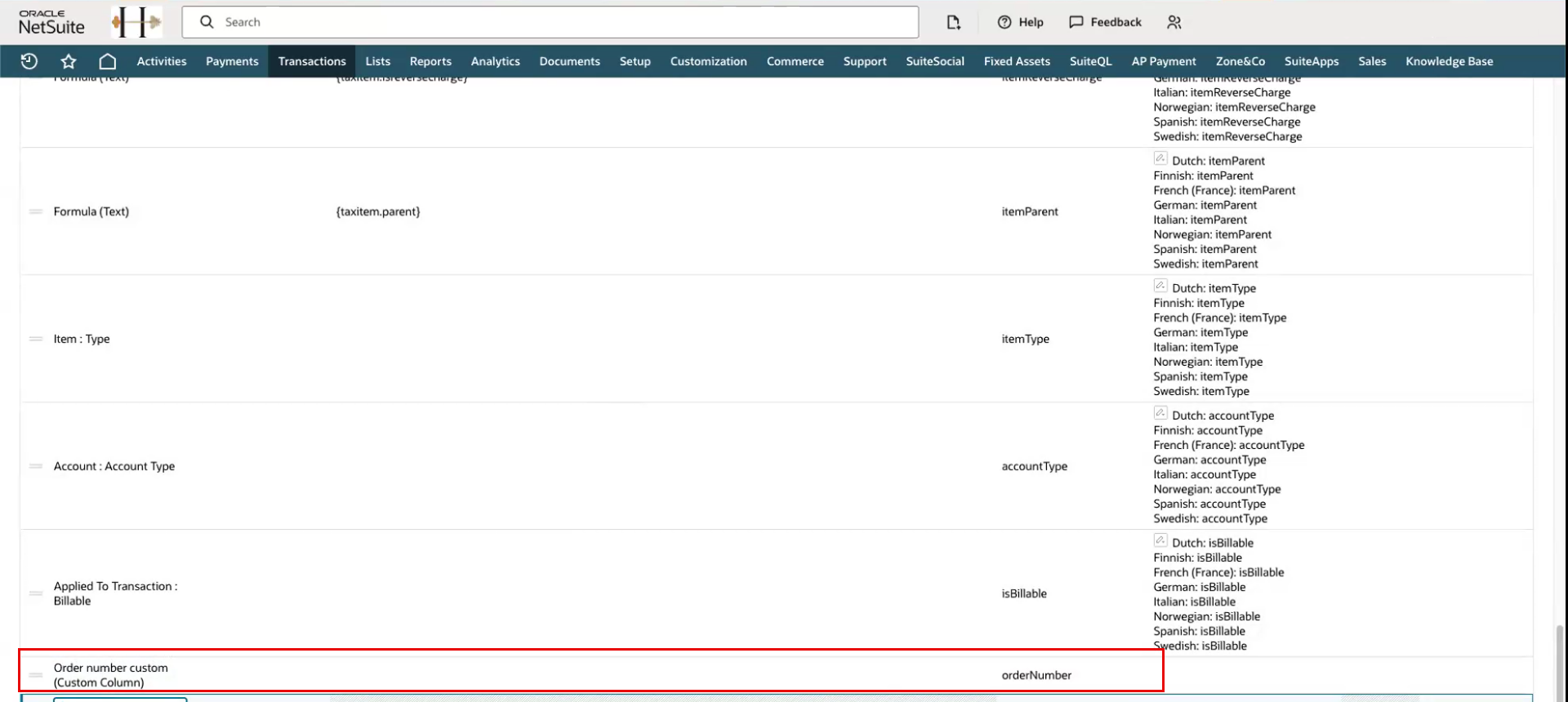
Task: Grab drag handle of {taxitem.parent} row
Action: click(36, 211)
